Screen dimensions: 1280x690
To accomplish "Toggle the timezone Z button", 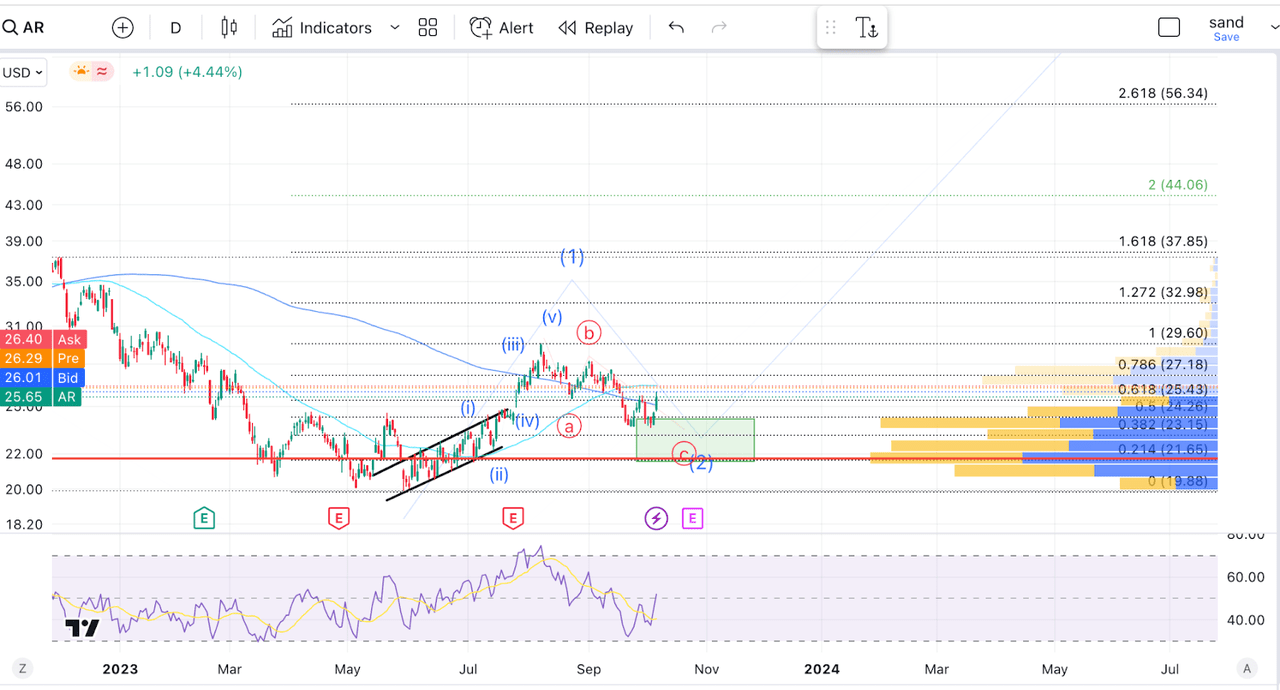I will 21,668.
